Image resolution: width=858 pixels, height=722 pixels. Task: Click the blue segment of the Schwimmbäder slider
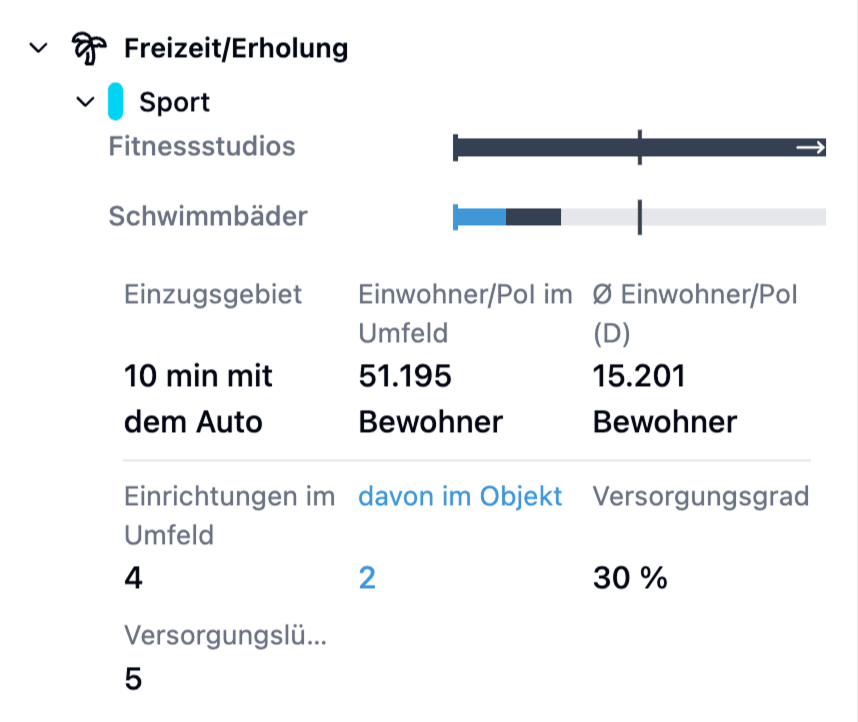tap(480, 216)
